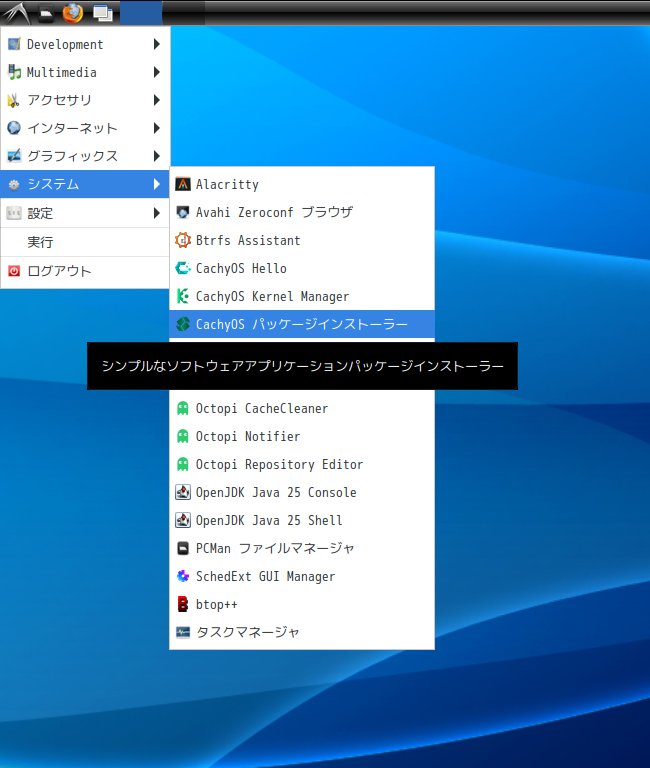Launch OpenJDK Java 25 Console
The image size is (650, 768).
[x=302, y=492]
